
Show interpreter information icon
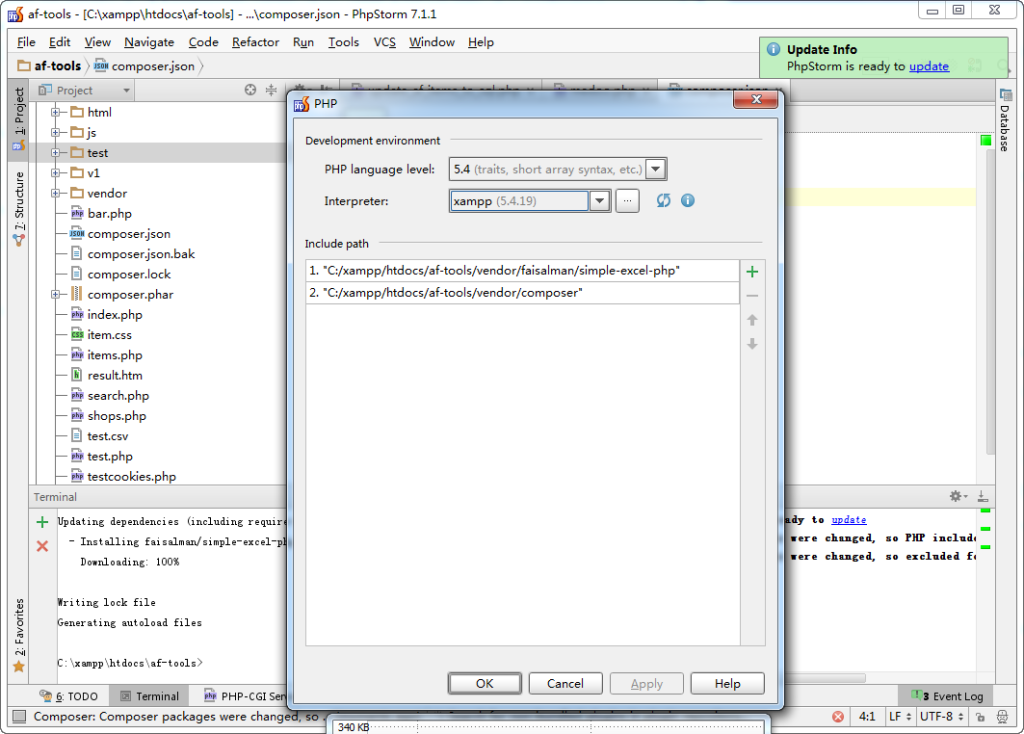pos(688,201)
